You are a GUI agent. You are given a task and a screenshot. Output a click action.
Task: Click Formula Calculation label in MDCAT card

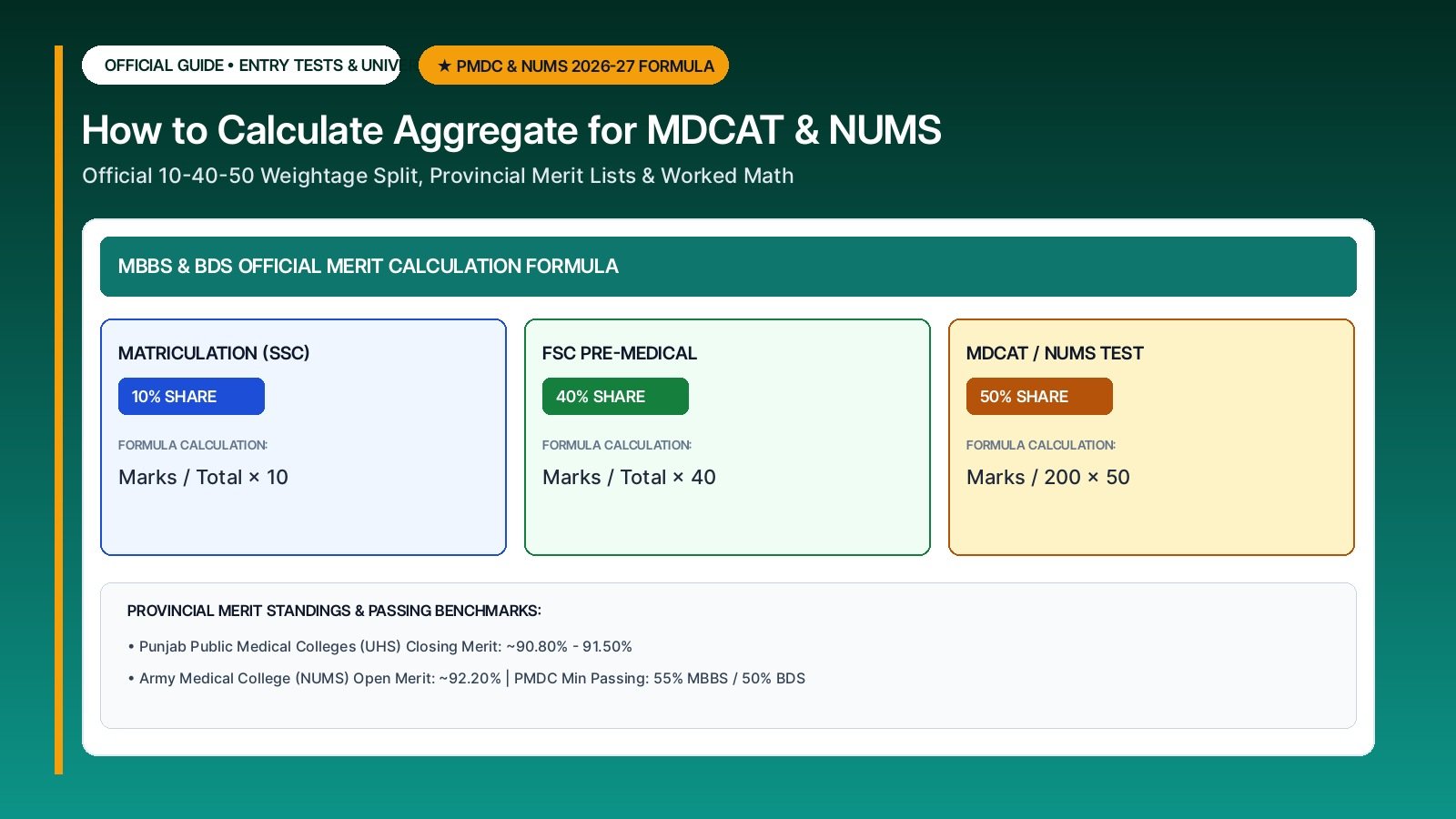pos(1041,445)
